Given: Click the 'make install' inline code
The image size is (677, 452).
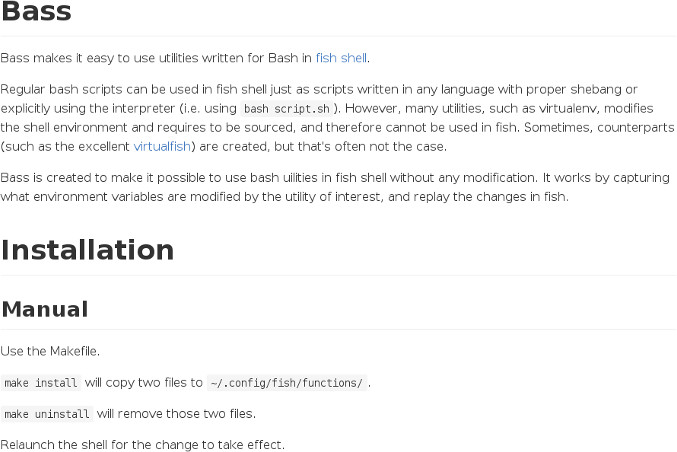Looking at the screenshot, I should pos(40,383).
